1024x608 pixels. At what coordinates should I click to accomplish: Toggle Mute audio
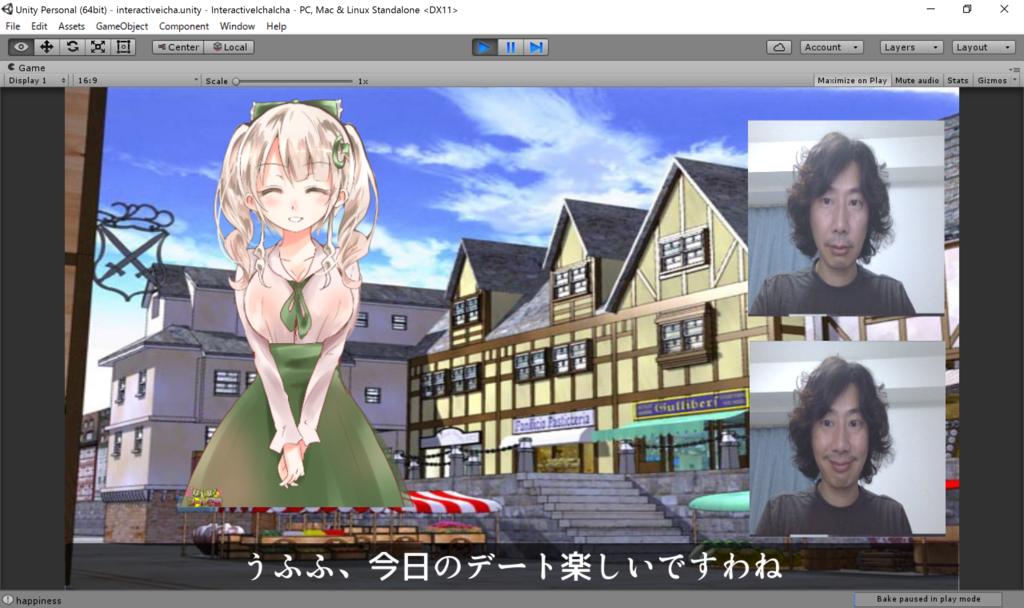[917, 80]
